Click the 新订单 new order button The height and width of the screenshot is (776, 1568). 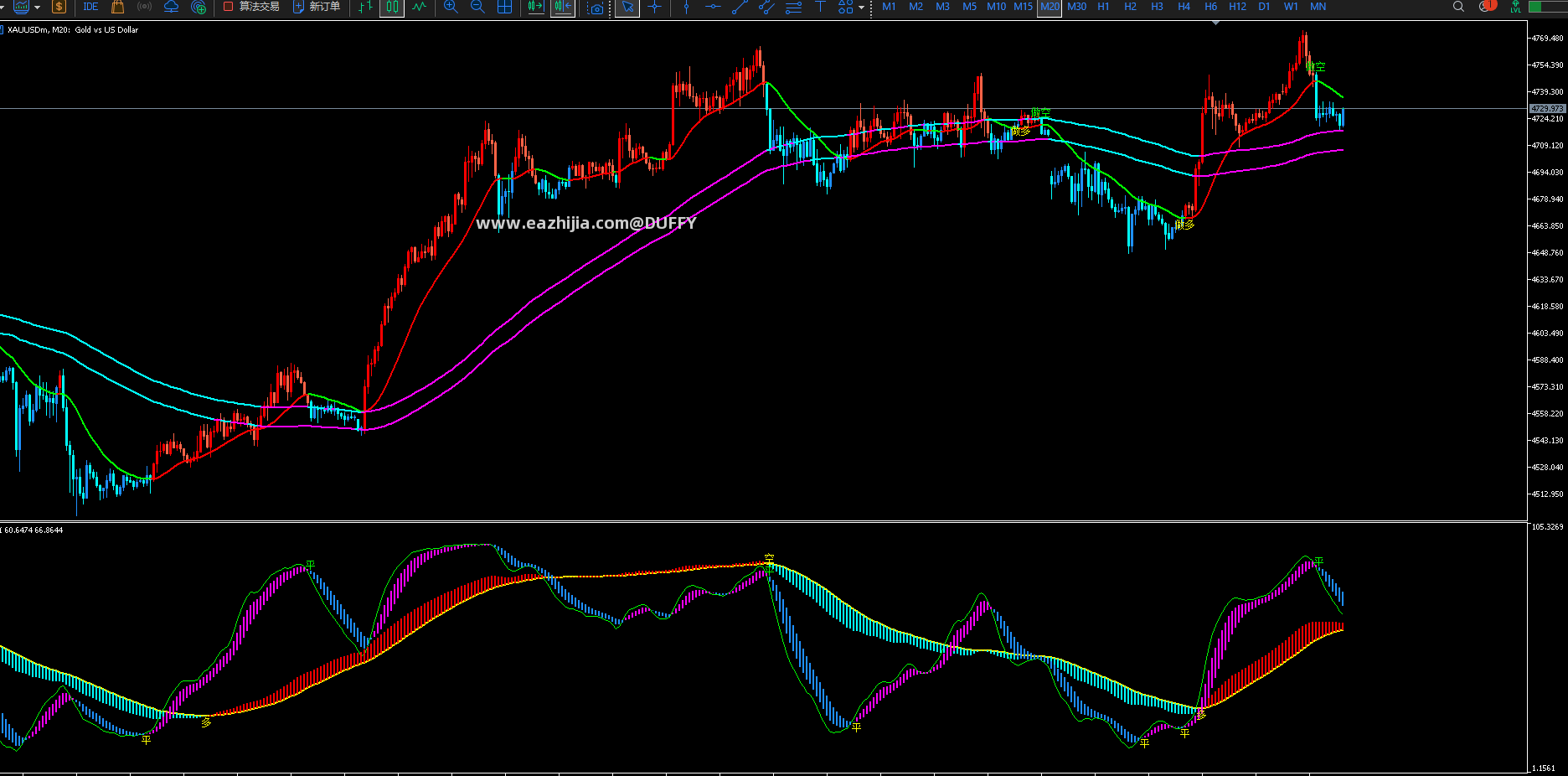317,7
